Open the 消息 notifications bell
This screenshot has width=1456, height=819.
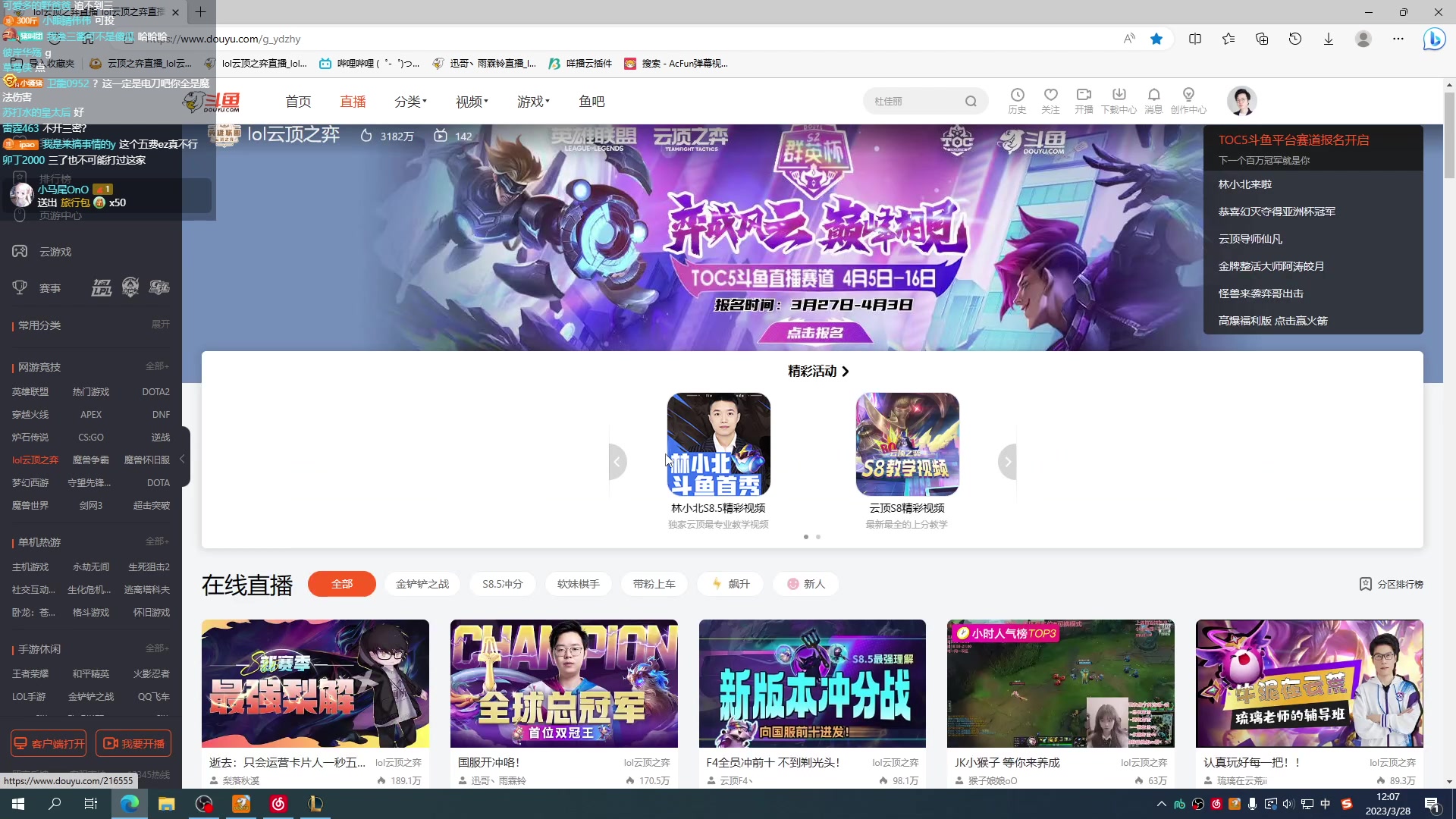click(1153, 101)
